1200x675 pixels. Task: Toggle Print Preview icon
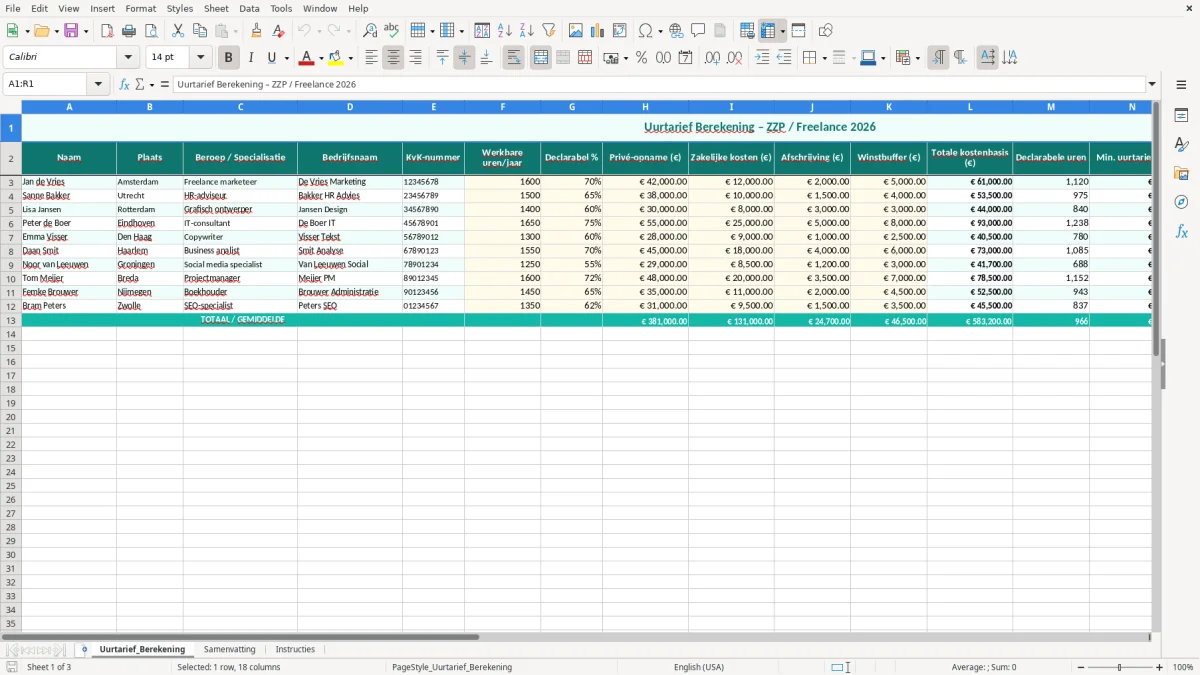click(150, 31)
